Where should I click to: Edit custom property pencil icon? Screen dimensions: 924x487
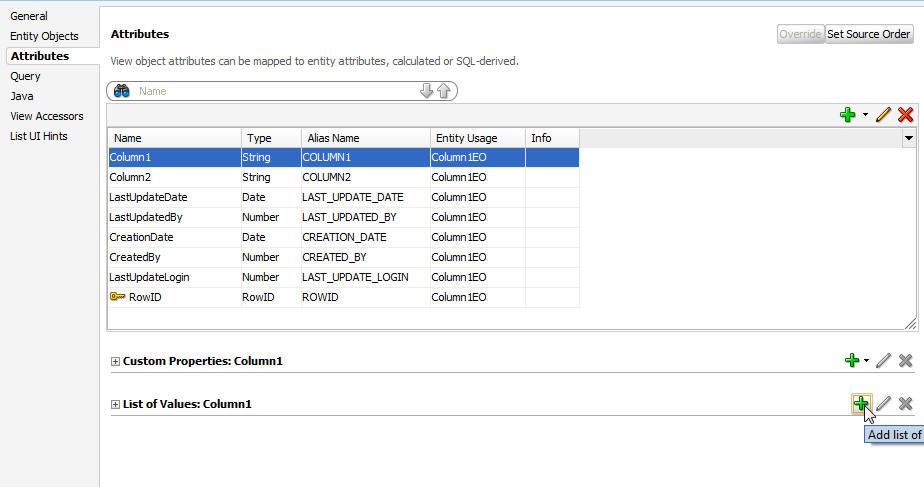click(x=883, y=360)
